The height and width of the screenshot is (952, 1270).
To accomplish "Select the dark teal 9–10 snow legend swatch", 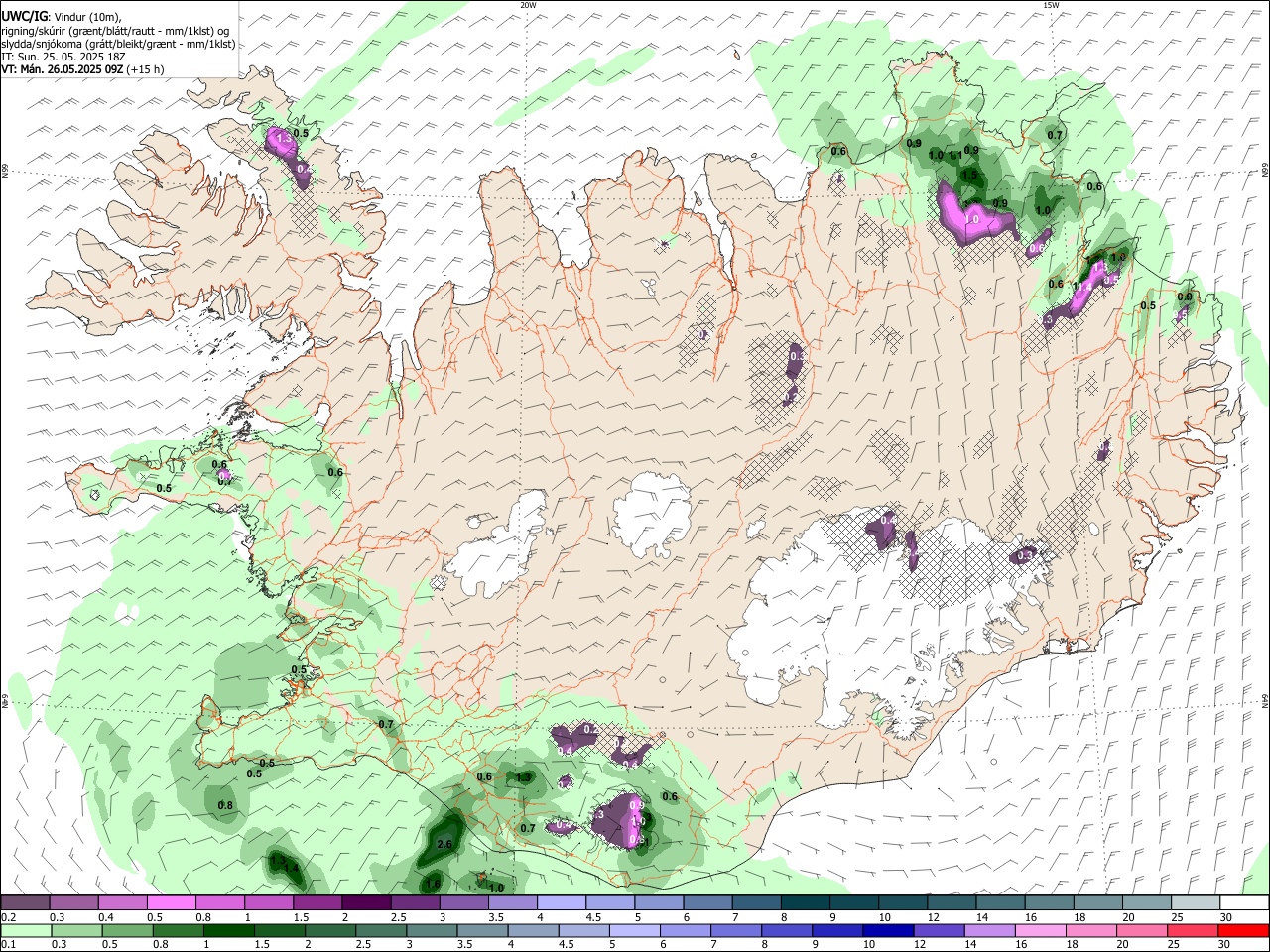I will [854, 903].
